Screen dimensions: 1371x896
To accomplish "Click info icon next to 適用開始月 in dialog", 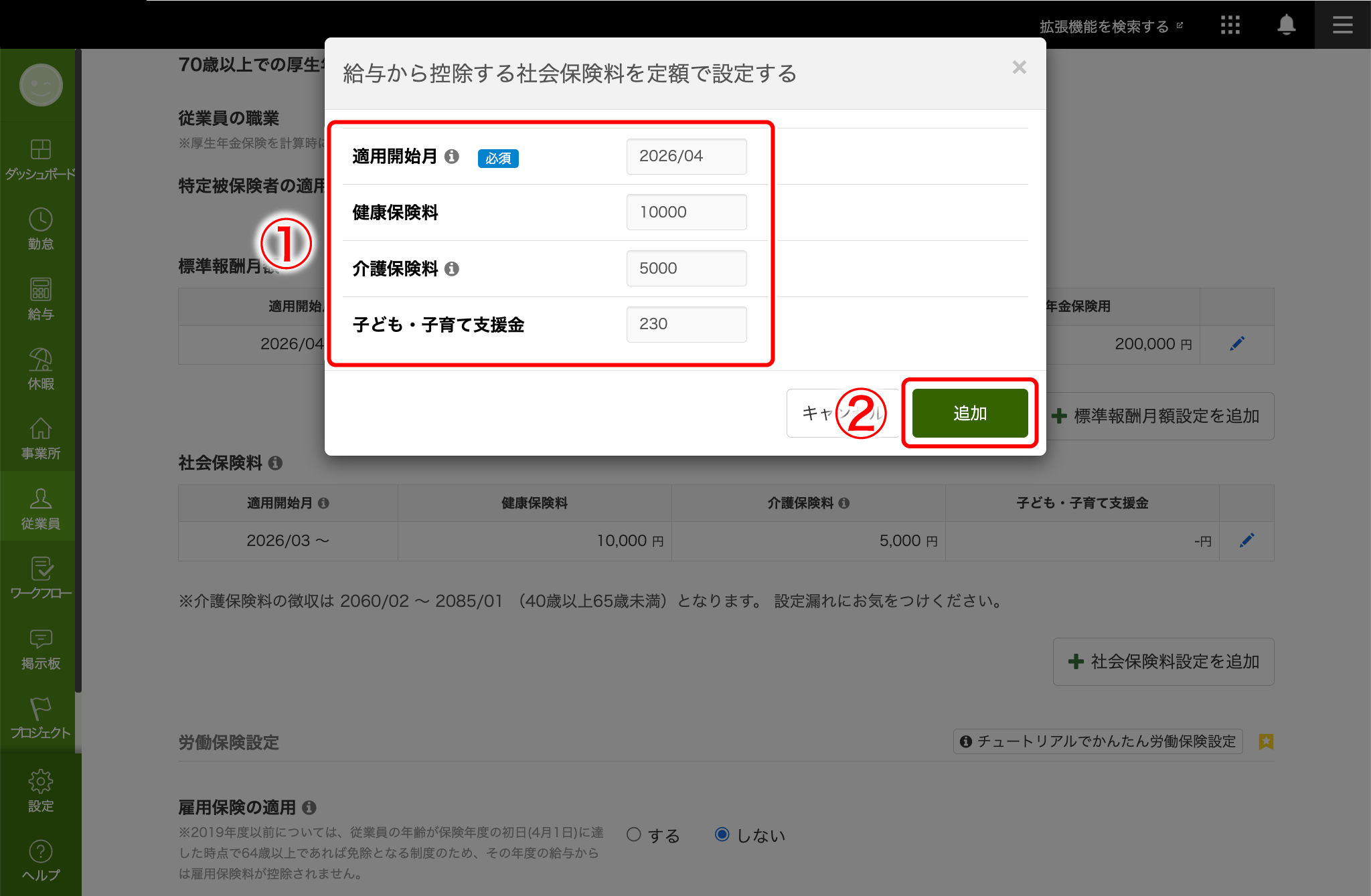I will 452,157.
